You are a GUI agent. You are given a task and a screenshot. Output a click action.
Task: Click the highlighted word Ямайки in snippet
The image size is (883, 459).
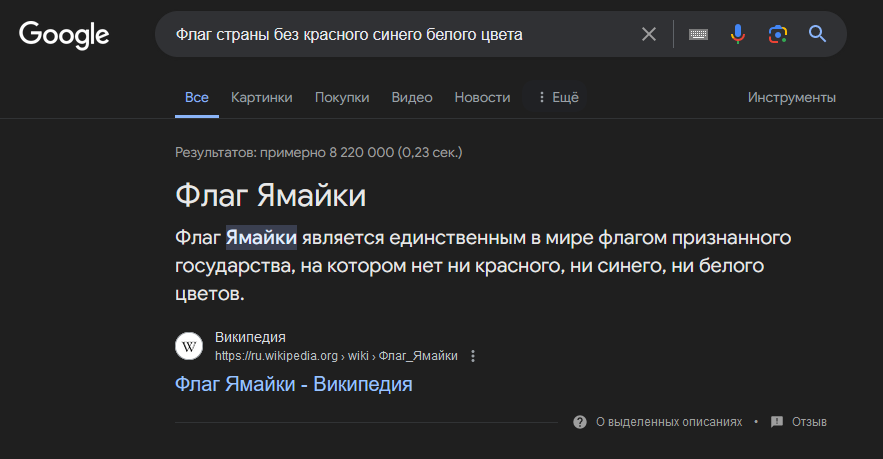coord(261,237)
